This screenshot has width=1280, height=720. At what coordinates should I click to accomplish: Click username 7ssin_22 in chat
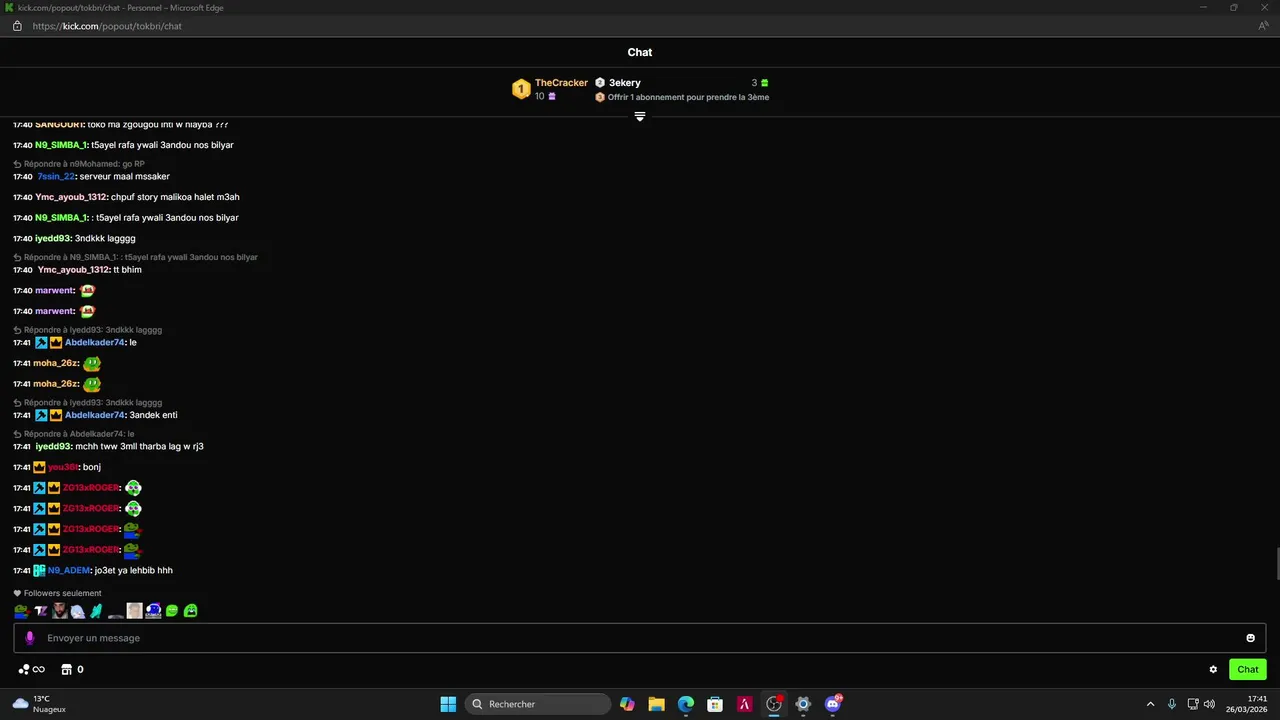tap(56, 177)
